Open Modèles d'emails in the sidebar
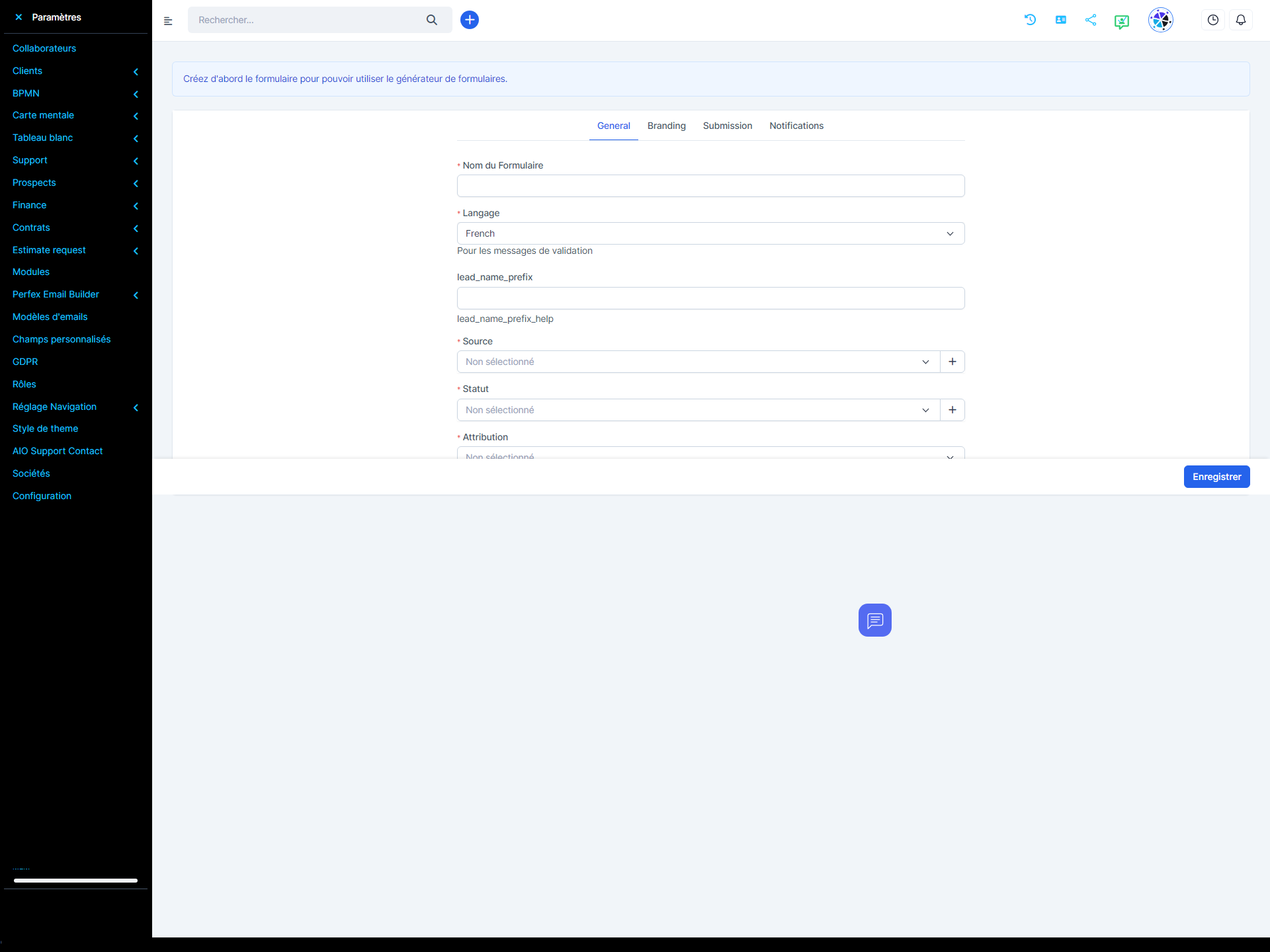Viewport: 1270px width, 952px height. (x=50, y=317)
